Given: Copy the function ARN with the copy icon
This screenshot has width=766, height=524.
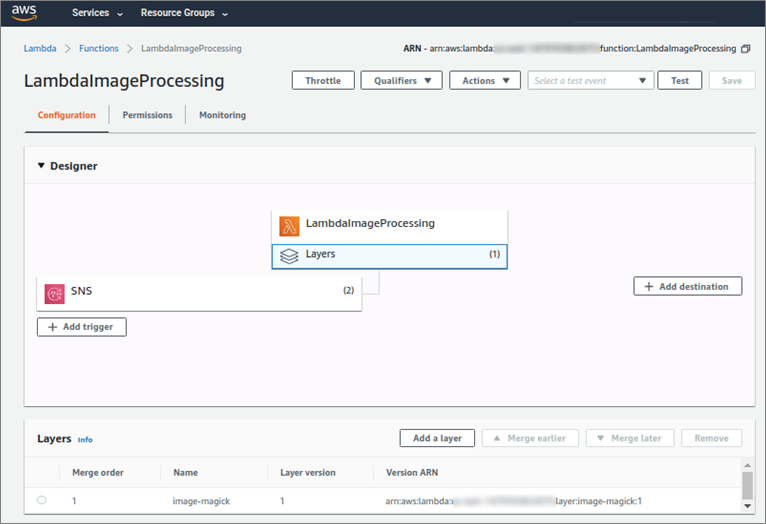Looking at the screenshot, I should tap(745, 49).
